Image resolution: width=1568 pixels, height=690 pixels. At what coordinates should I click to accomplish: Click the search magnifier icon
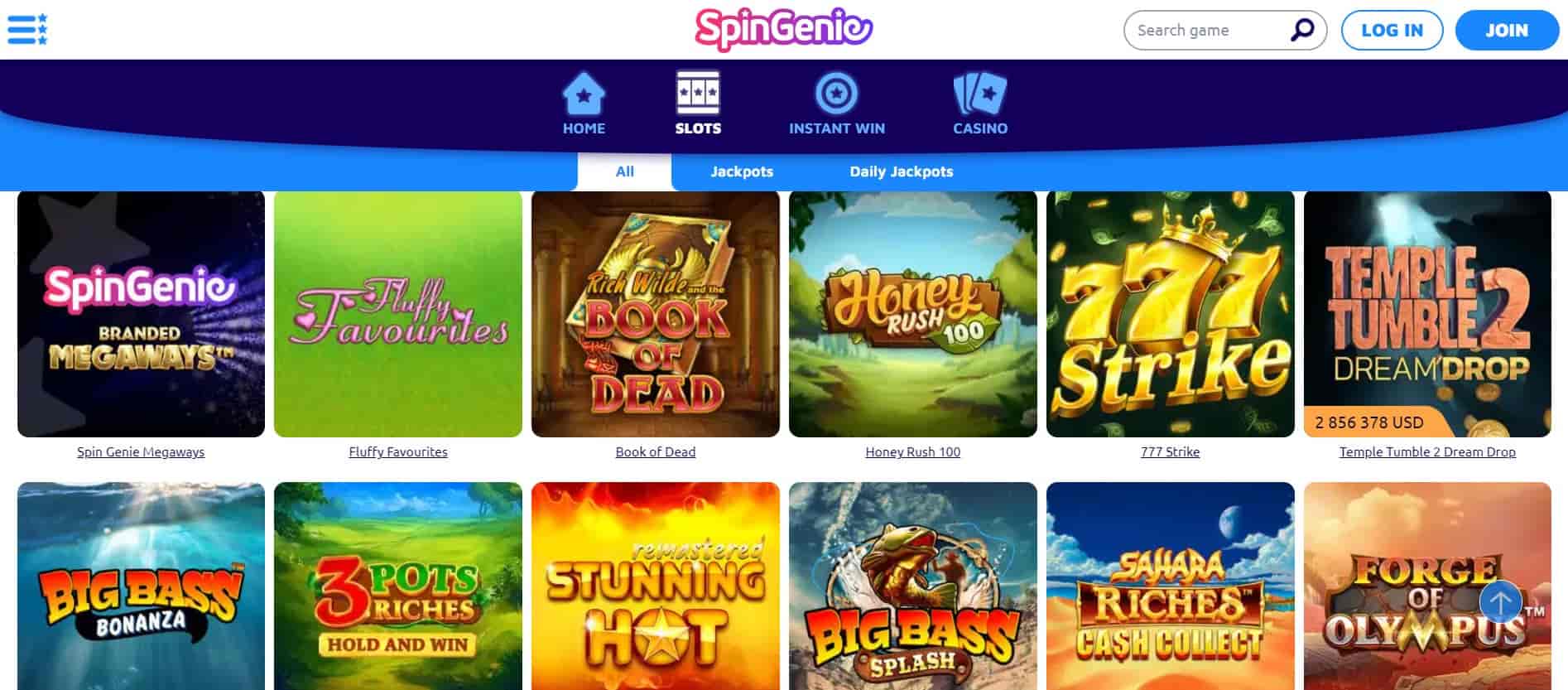[x=1302, y=30]
